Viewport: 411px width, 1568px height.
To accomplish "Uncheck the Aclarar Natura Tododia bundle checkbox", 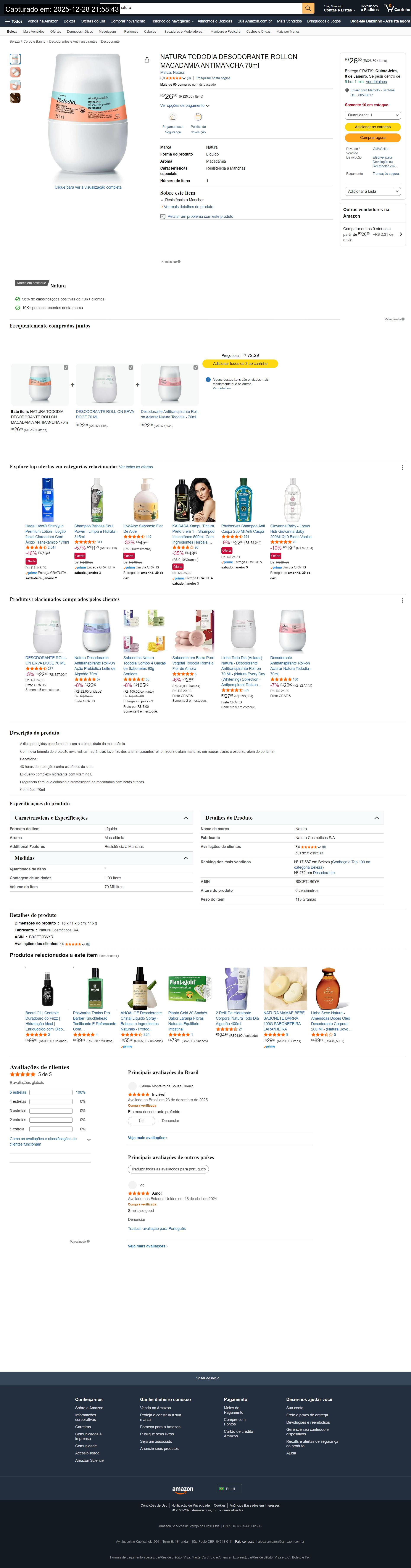I will 195,368.
